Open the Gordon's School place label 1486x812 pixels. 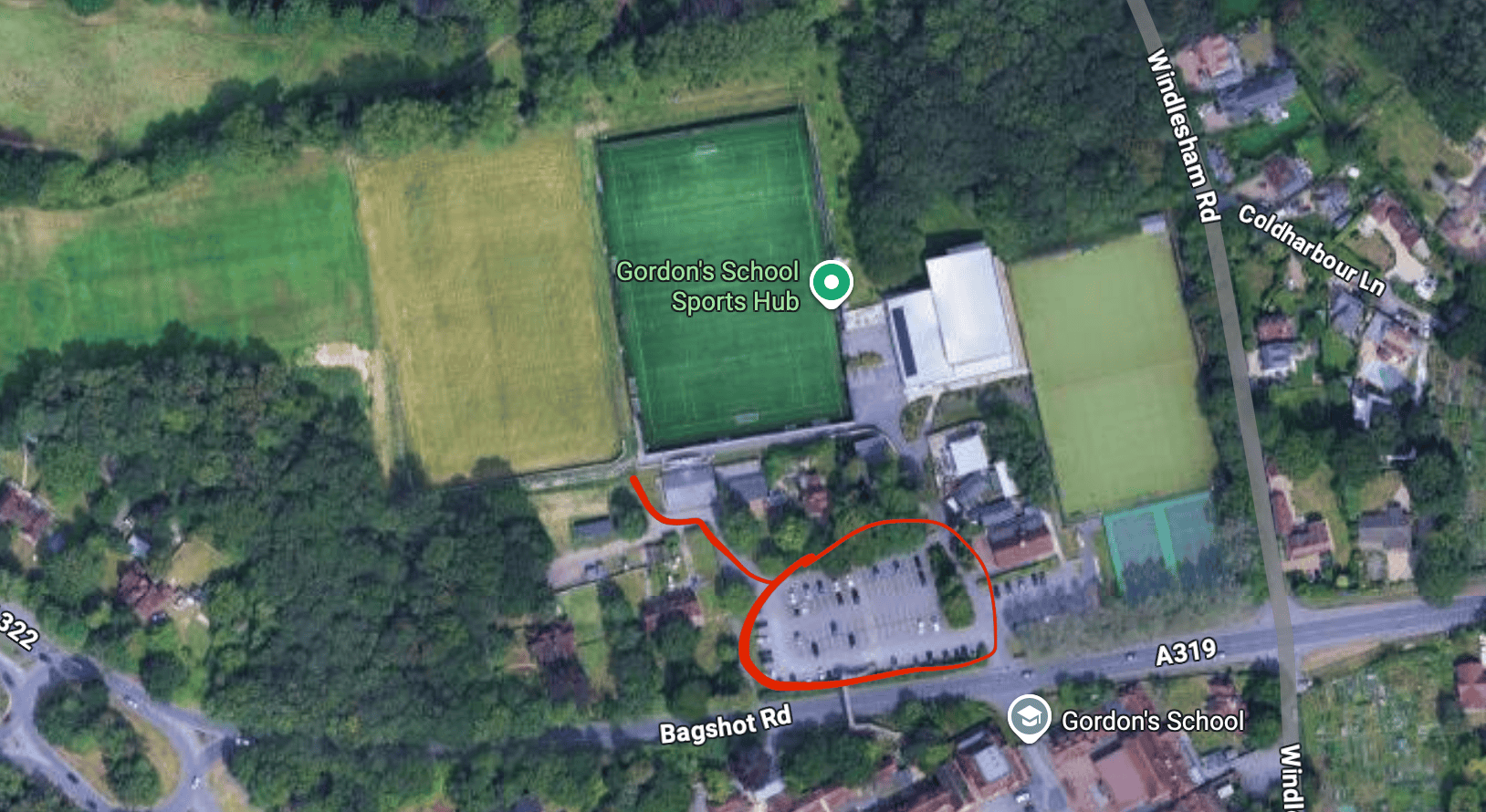[1153, 721]
